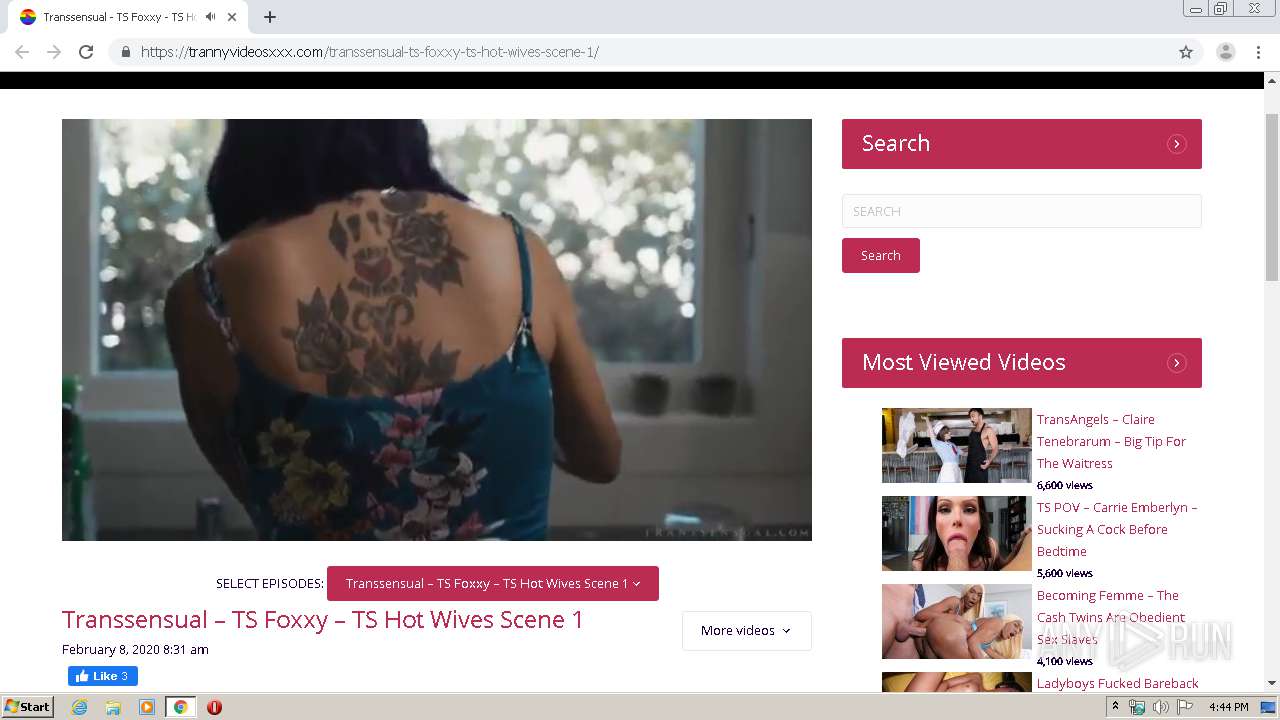Open the Windows Start button
The height and width of the screenshot is (720, 1280).
28,707
